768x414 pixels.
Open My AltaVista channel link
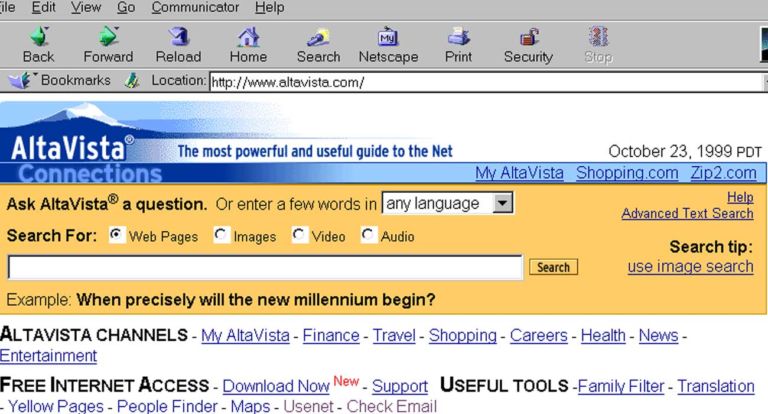(245, 336)
